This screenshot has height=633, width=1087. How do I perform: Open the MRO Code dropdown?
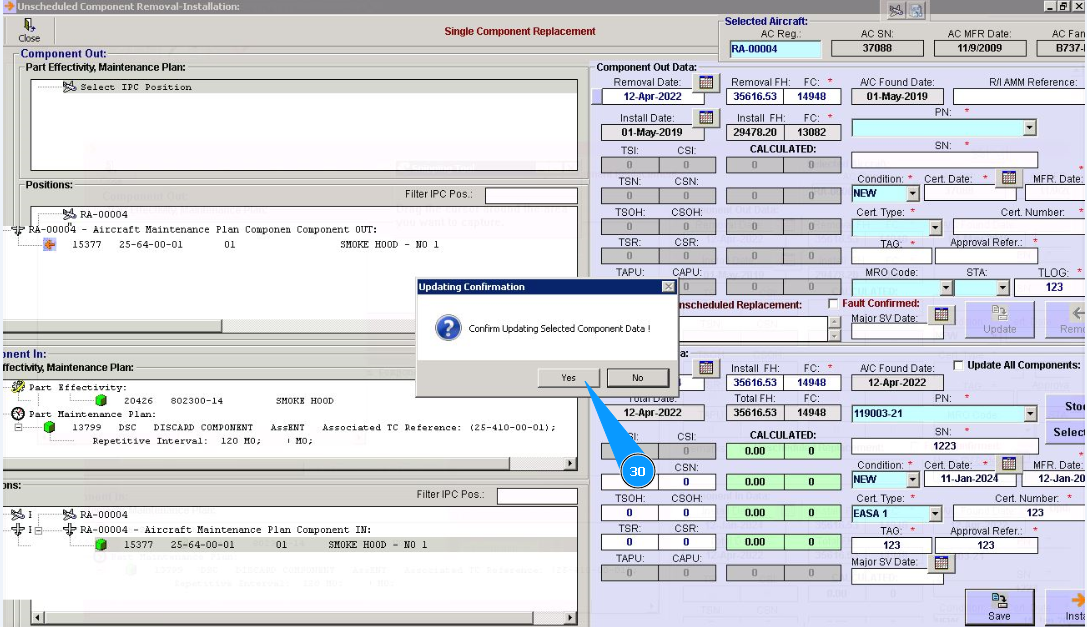pos(945,288)
